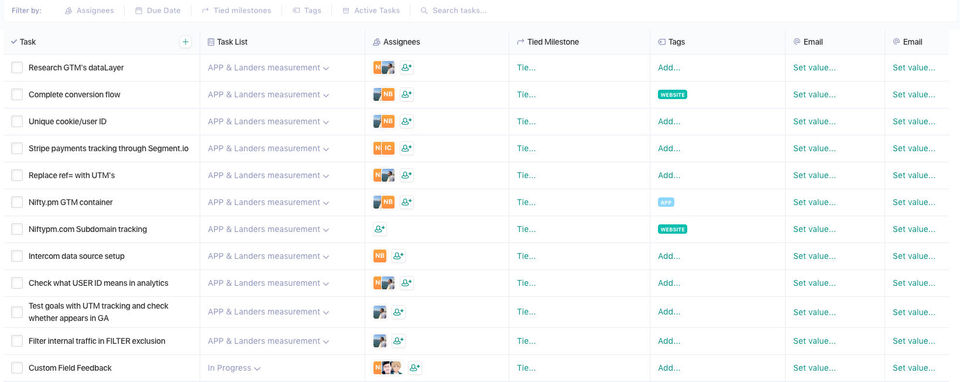
Task: Open Task List dropdown on Intercom data source row
Action: click(x=268, y=256)
